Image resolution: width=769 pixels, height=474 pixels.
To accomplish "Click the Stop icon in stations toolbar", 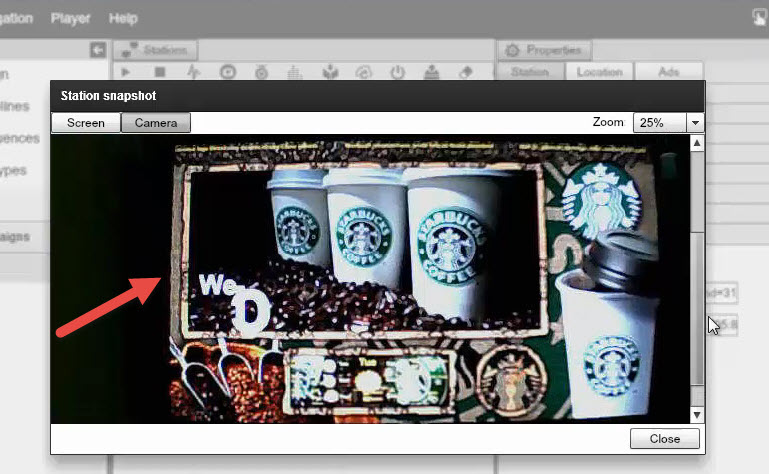I will [159, 72].
